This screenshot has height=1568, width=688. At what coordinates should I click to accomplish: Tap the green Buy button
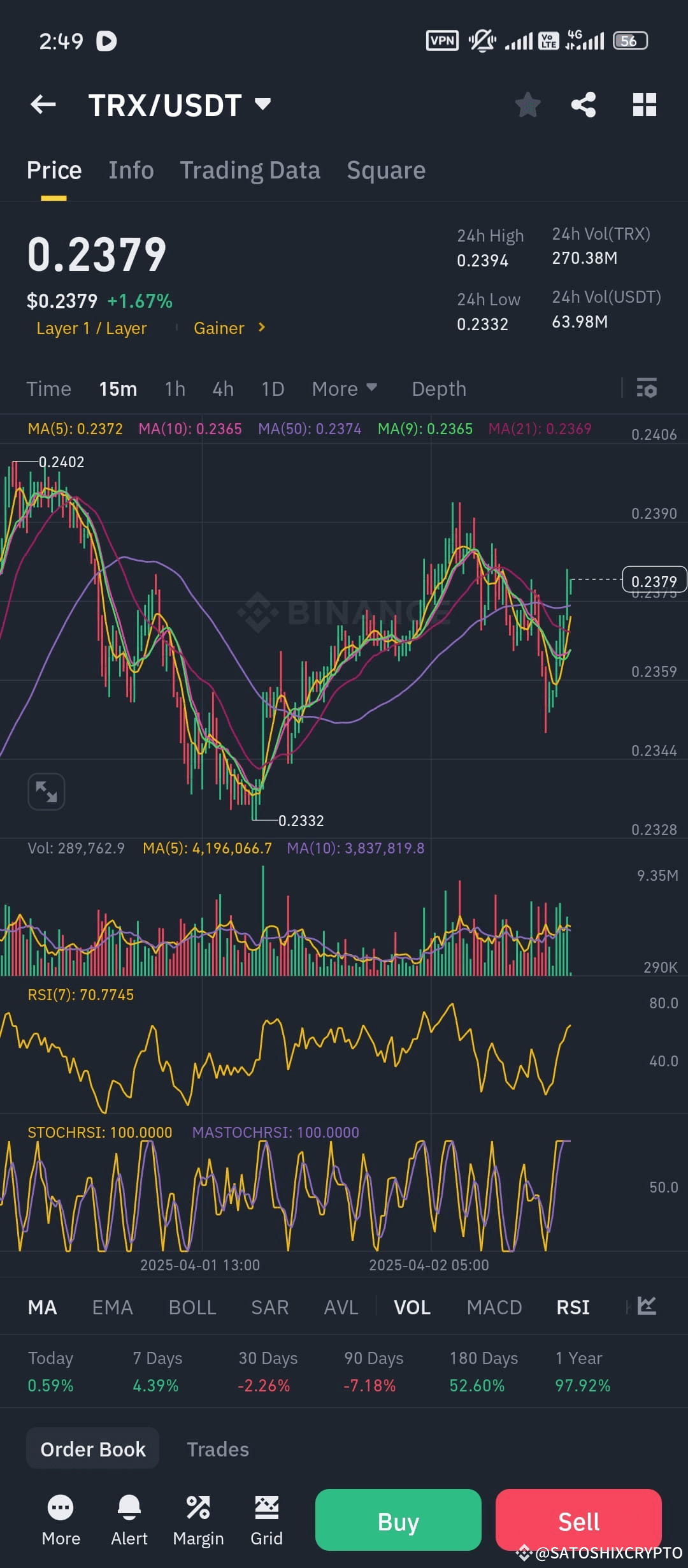click(398, 1520)
